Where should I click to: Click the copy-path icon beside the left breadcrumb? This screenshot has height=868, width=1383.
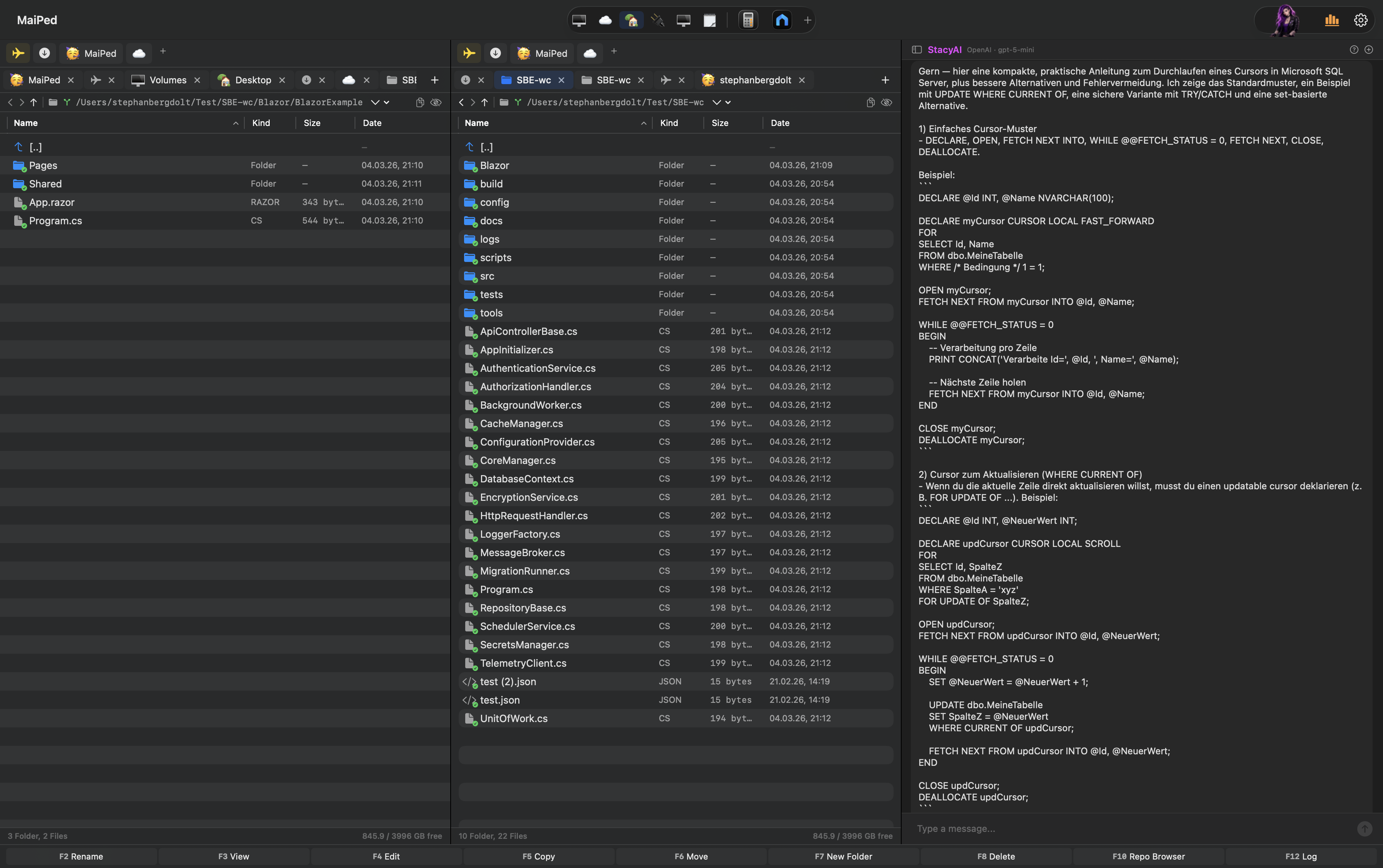coord(420,102)
